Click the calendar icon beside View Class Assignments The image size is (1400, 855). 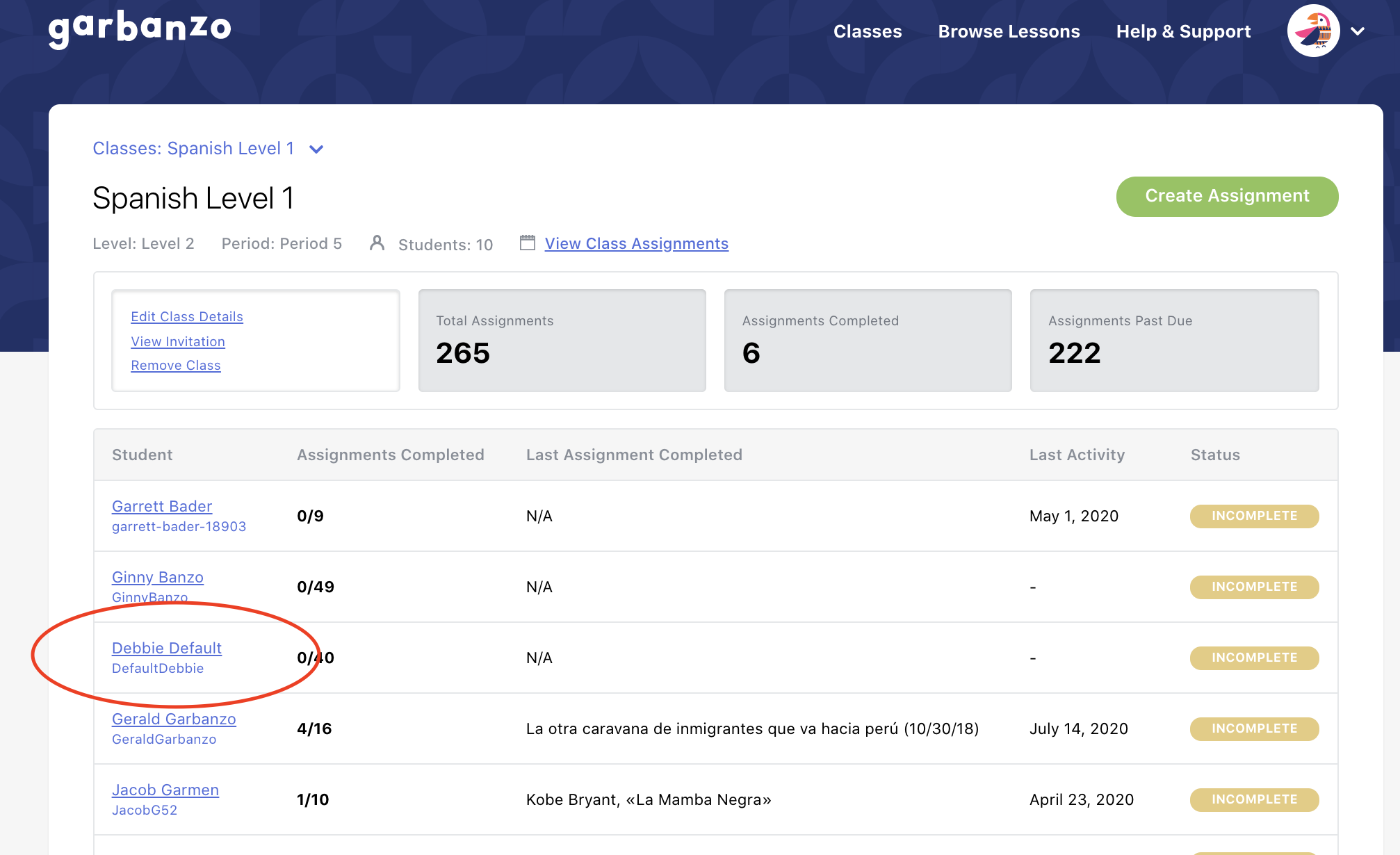[528, 243]
